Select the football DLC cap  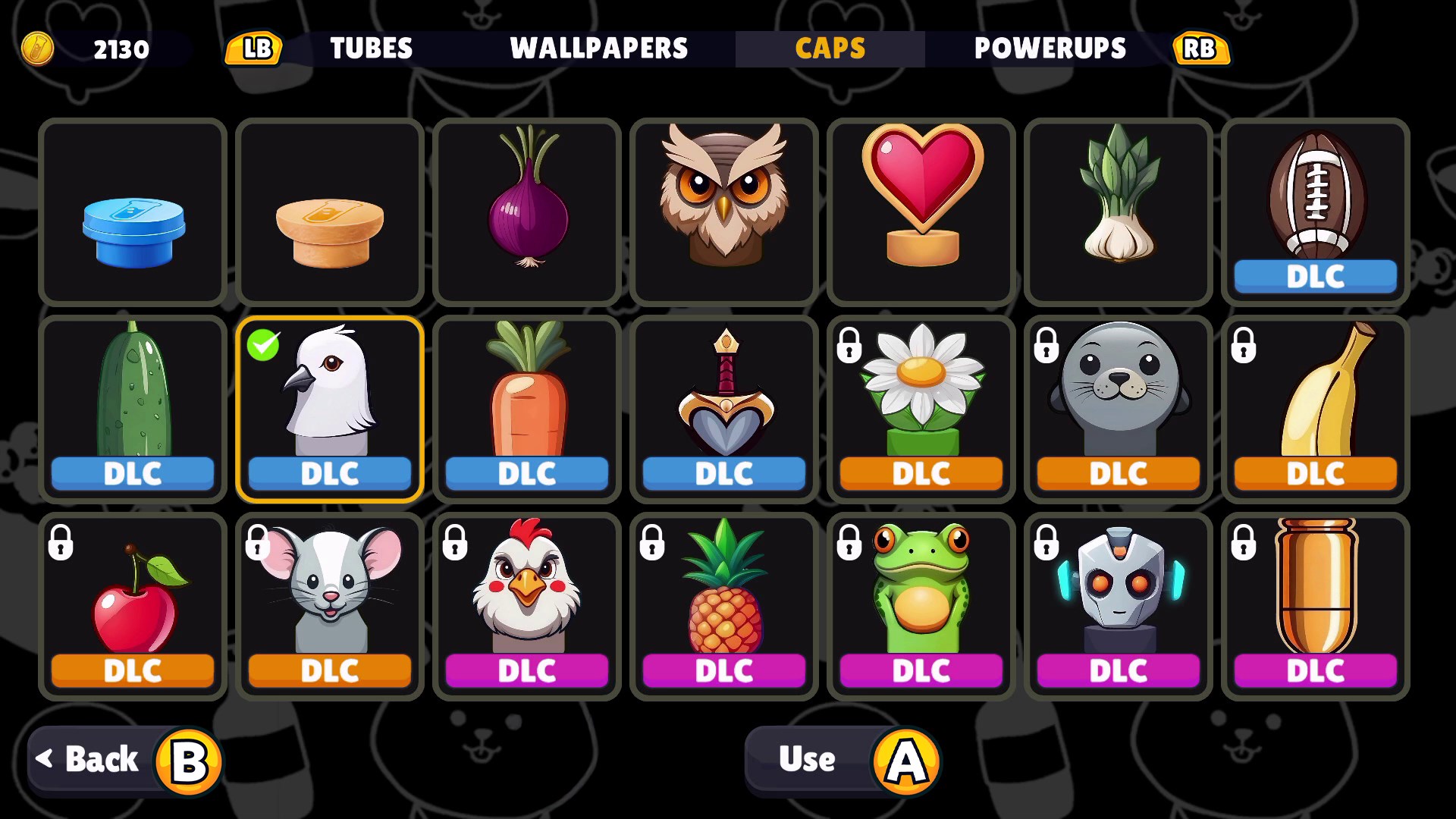click(1316, 212)
